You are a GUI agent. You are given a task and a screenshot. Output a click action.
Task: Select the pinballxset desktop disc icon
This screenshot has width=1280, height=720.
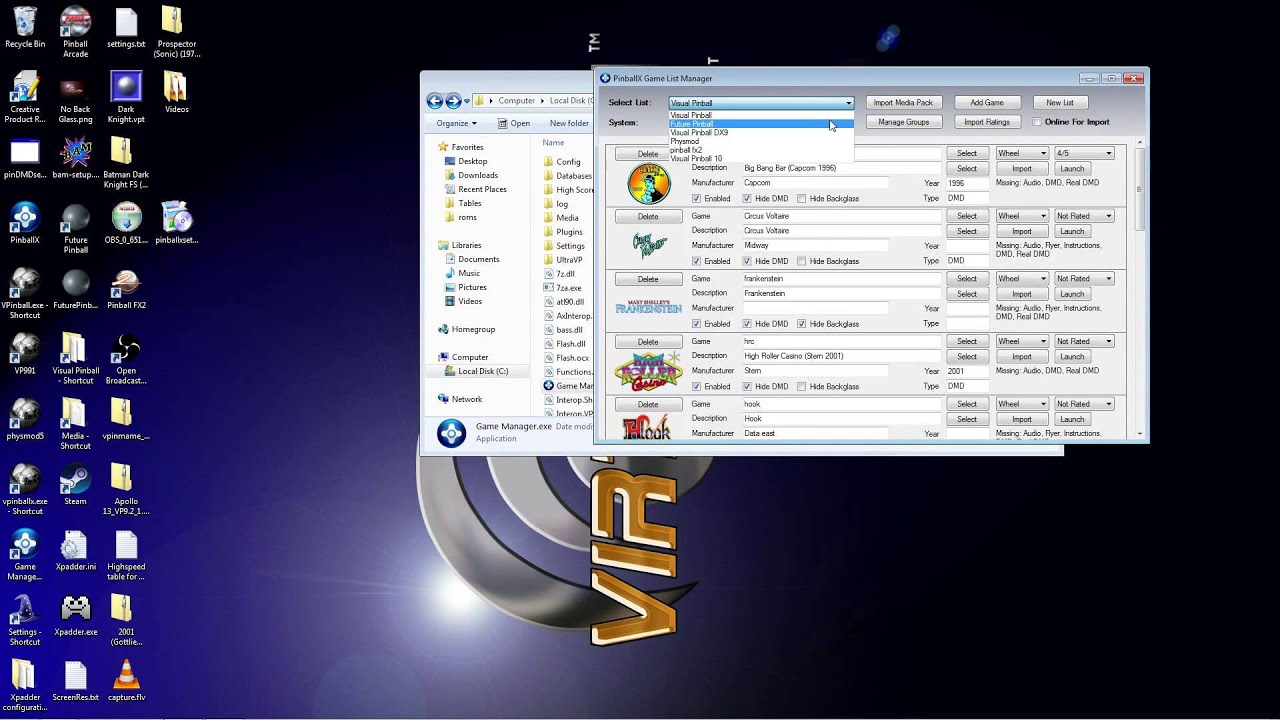click(x=177, y=223)
